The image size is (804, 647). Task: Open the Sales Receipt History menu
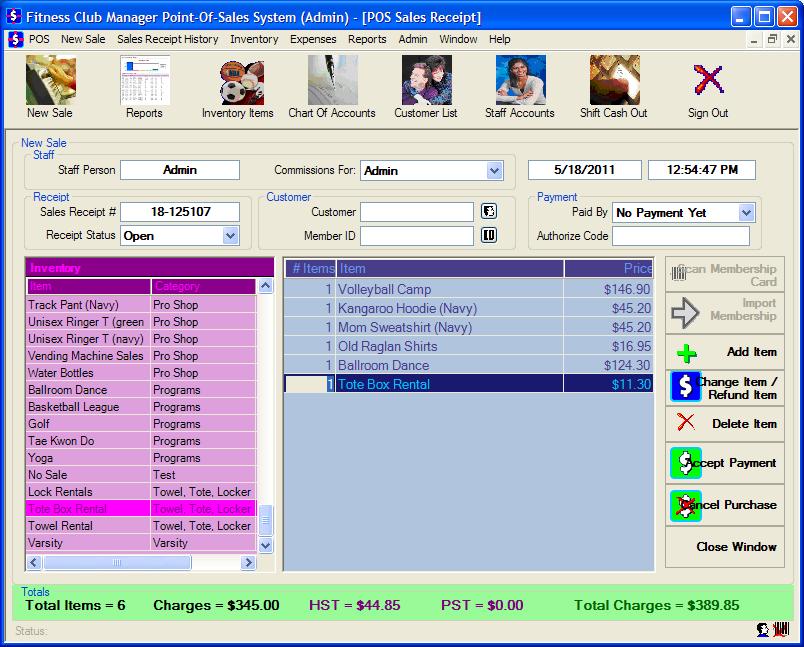(167, 39)
